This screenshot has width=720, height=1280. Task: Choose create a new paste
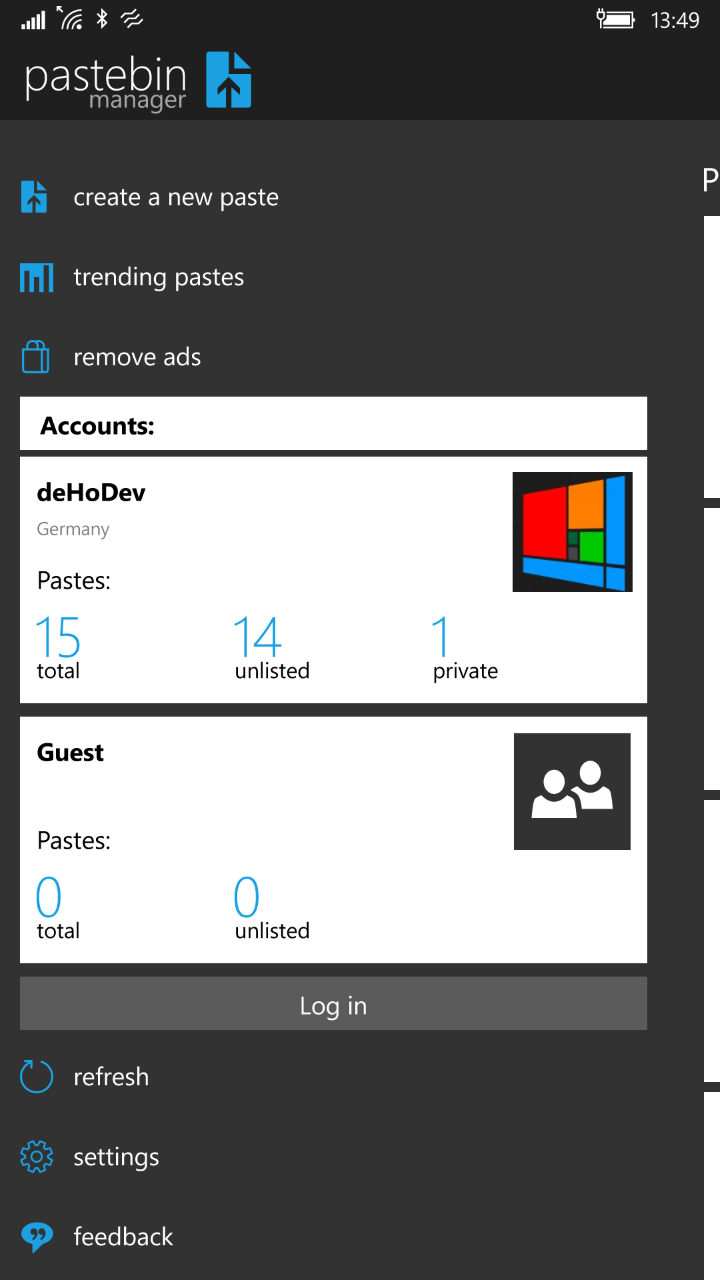pyautogui.click(x=176, y=197)
